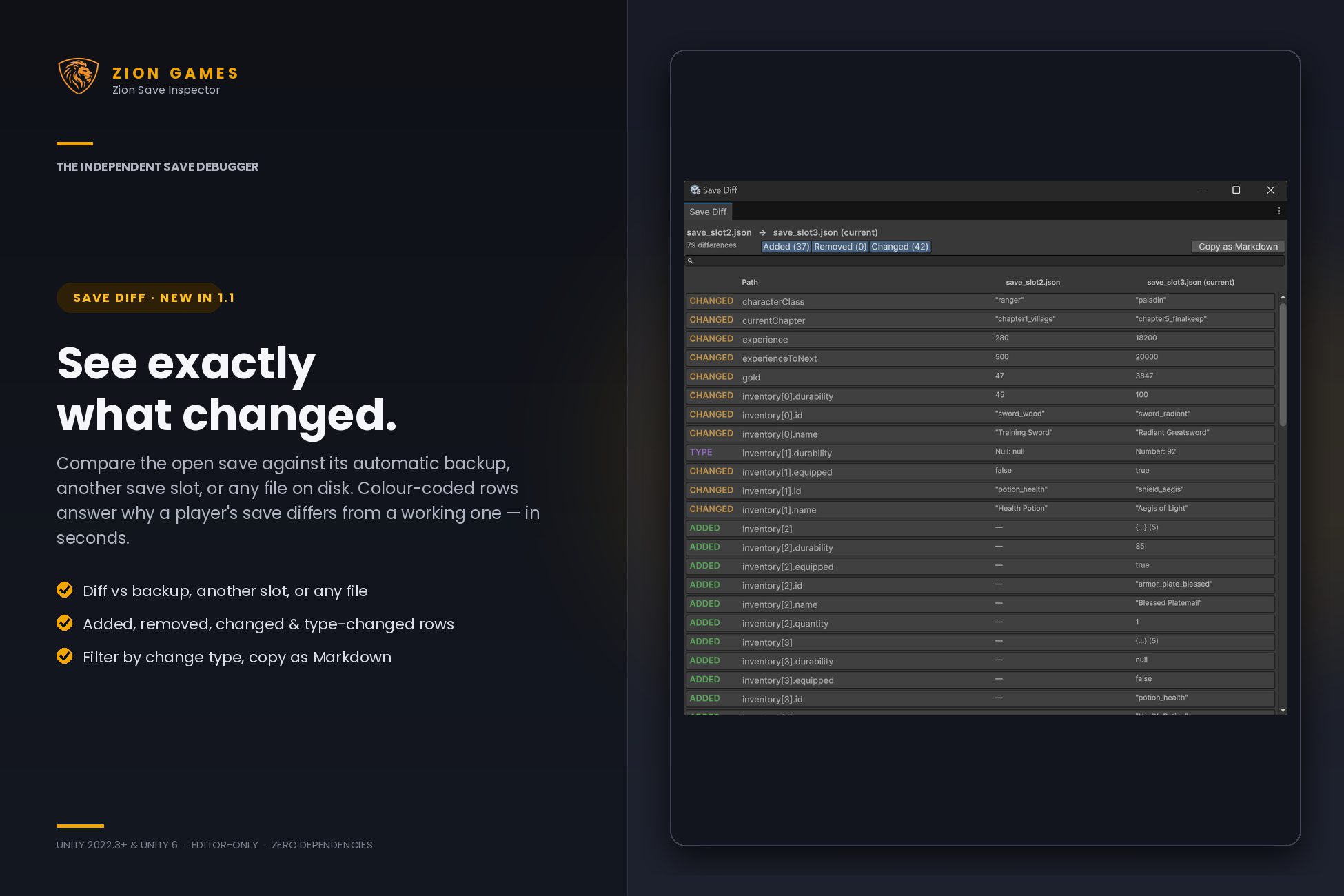The image size is (1344, 896).
Task: Select the characterClass row
Action: coord(980,301)
